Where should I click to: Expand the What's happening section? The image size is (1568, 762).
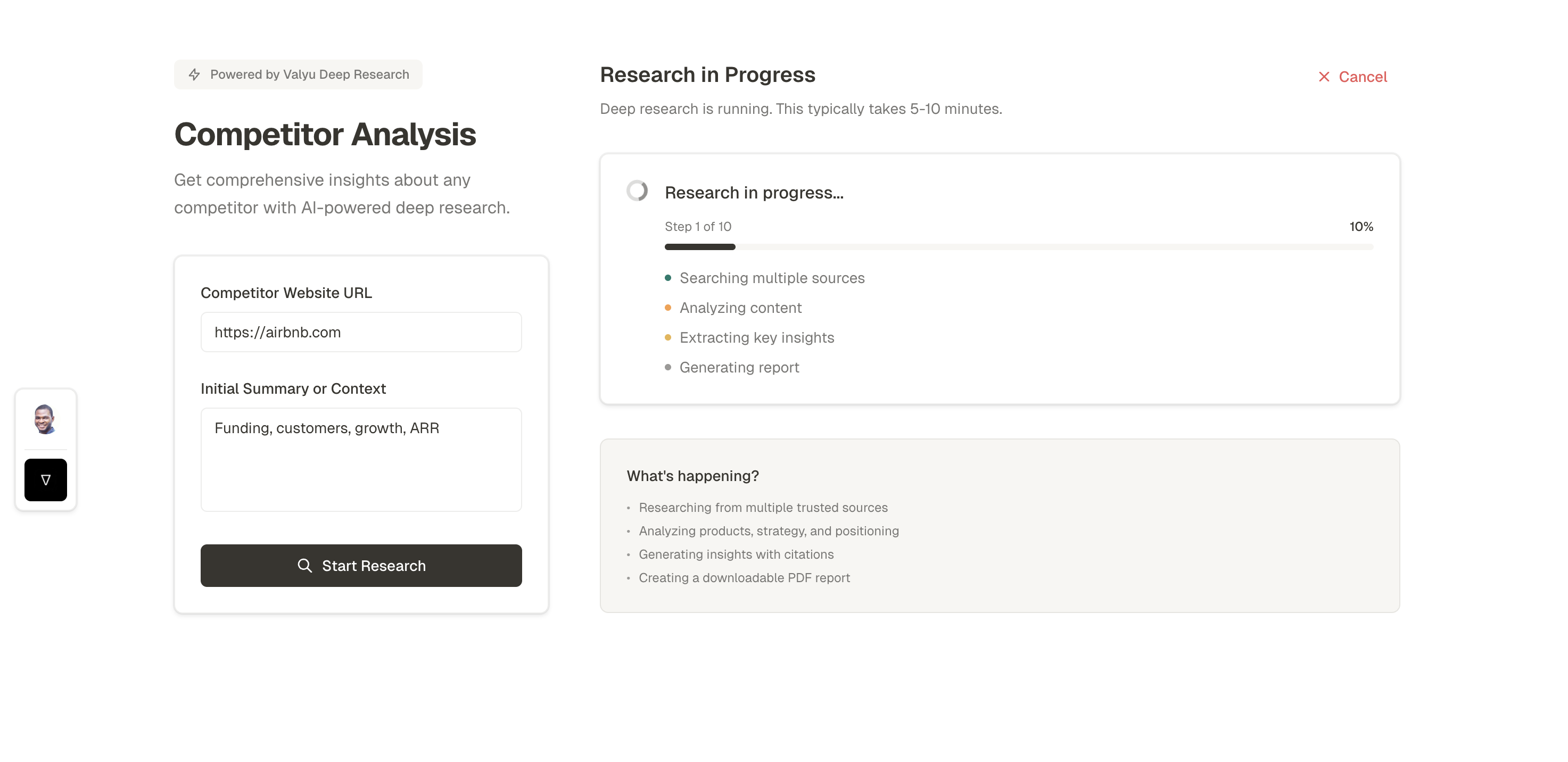[x=692, y=476]
